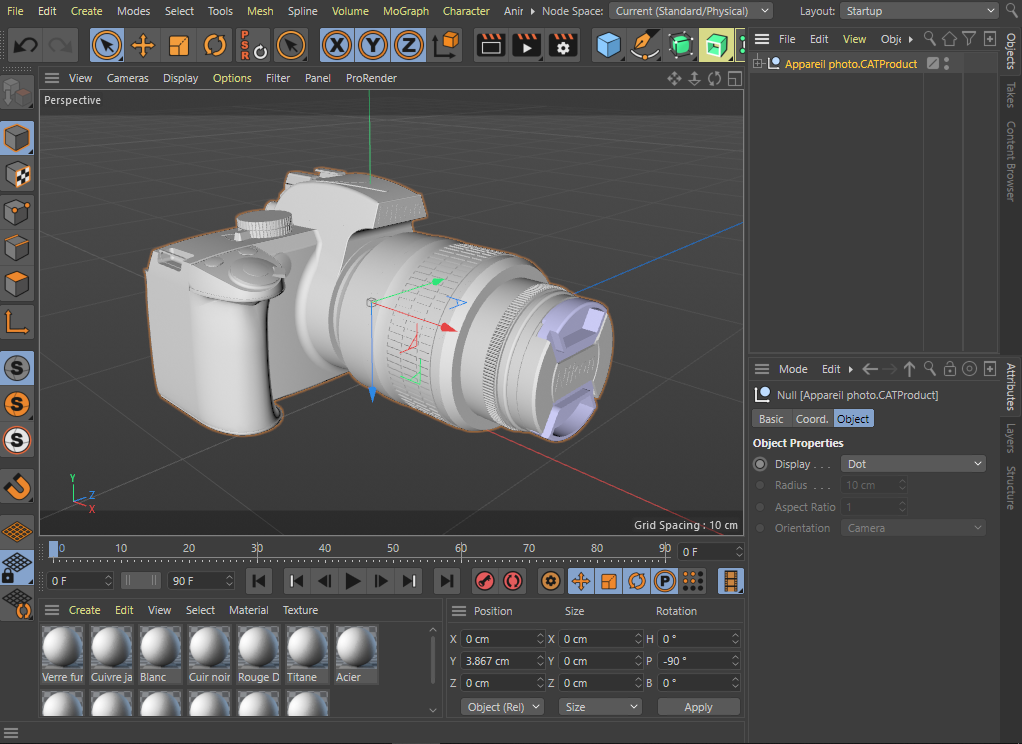Open the Node Space dropdown
Viewport: 1022px width, 744px height.
click(x=690, y=11)
